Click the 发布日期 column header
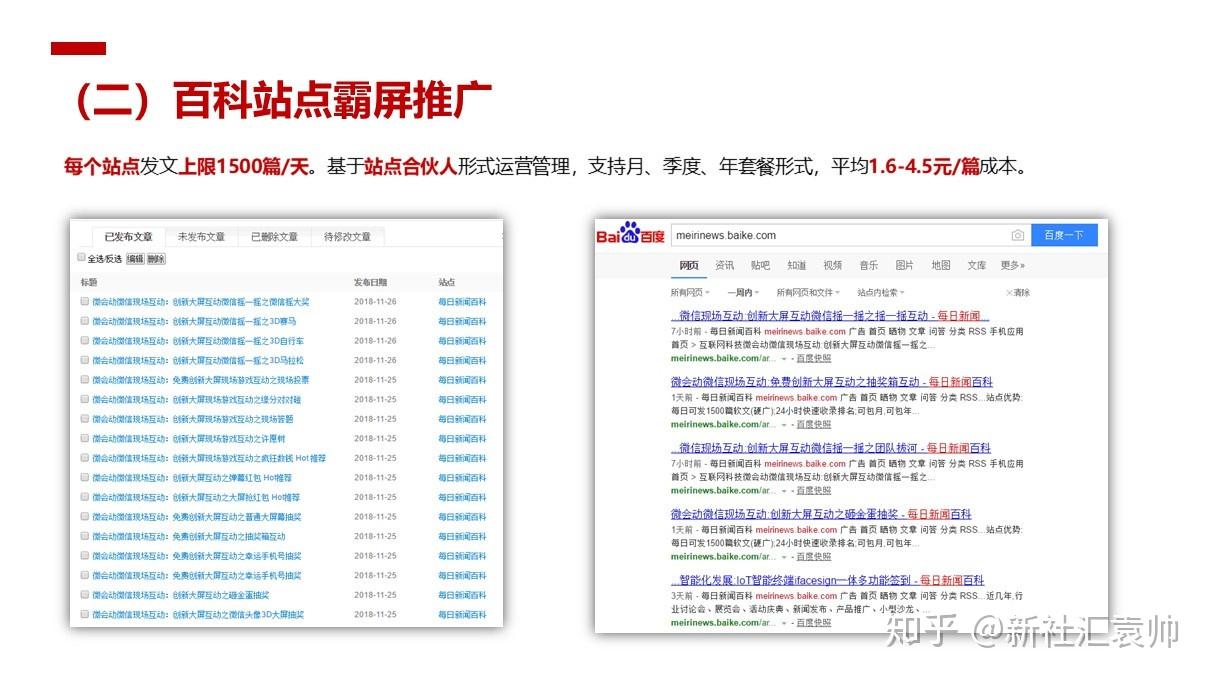 [370, 283]
